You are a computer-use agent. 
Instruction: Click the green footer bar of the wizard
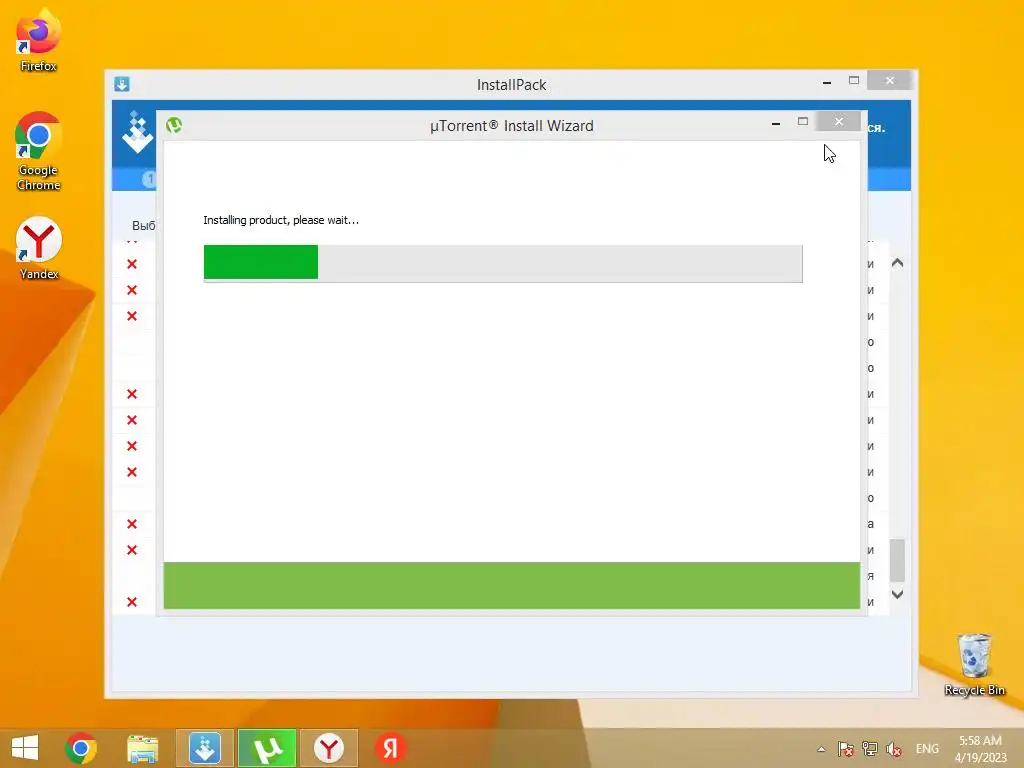point(511,585)
